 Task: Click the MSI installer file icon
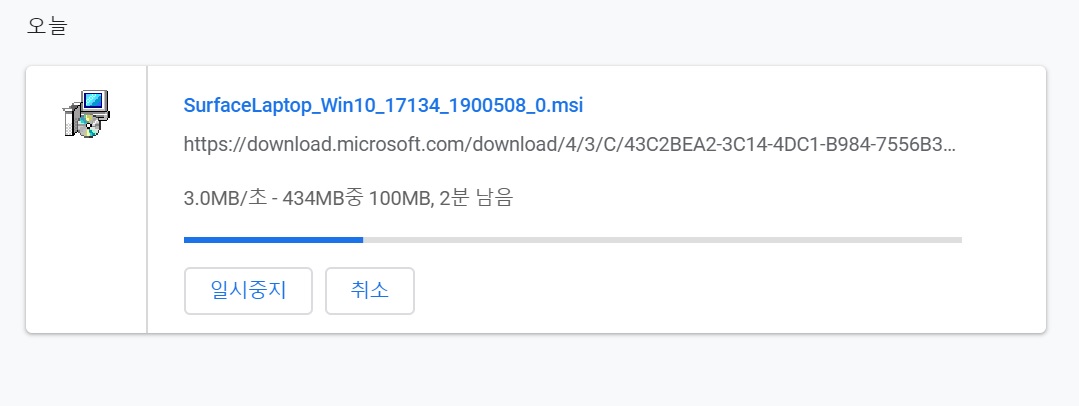87,113
